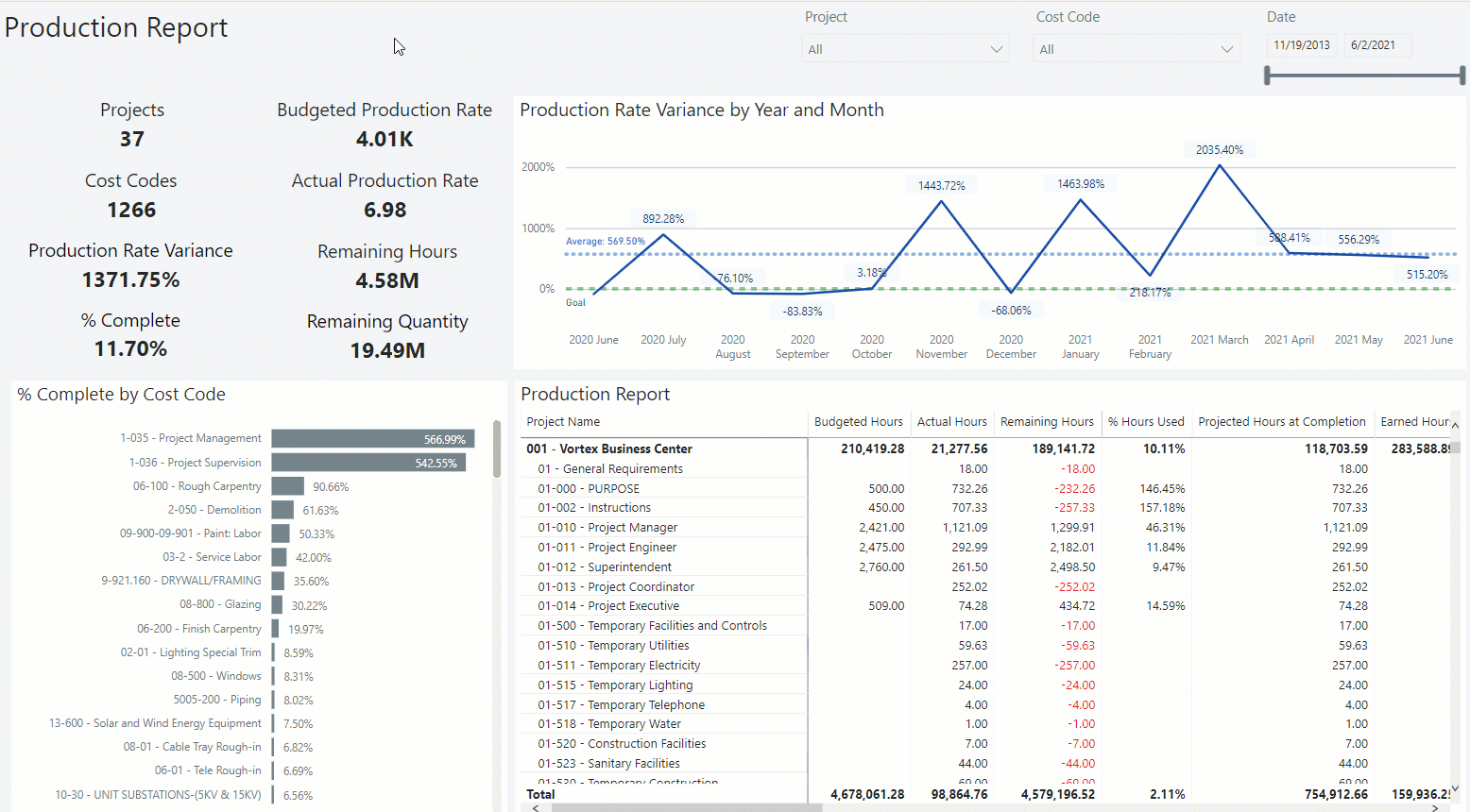Click the Project Name column header
This screenshot has height=812, width=1470.
coord(563,422)
